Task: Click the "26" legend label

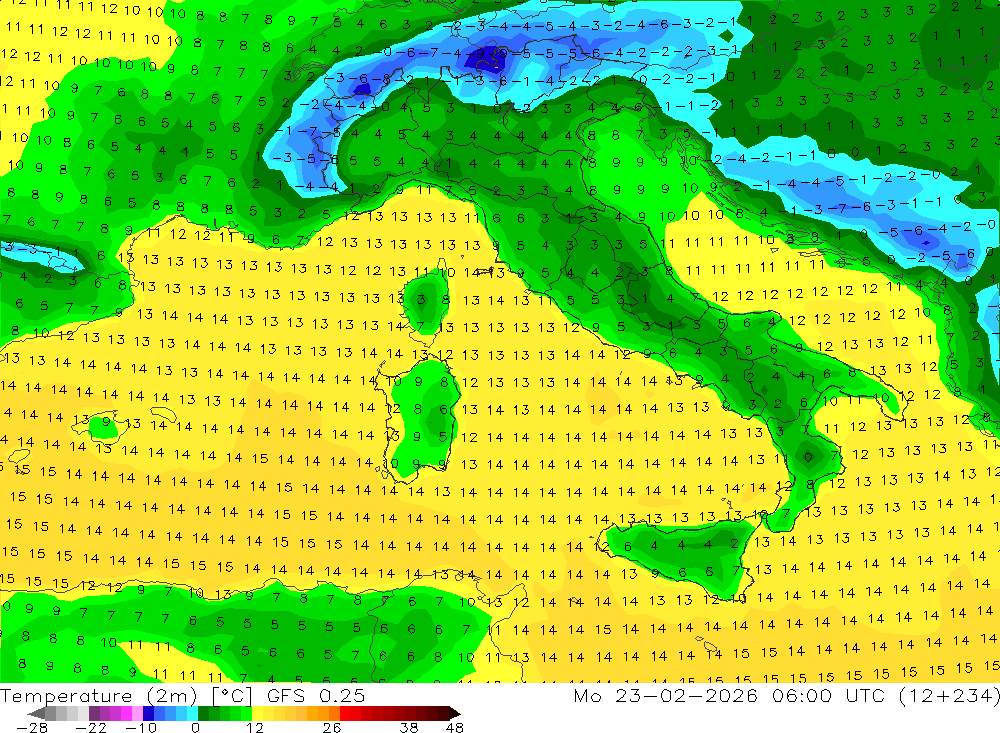Action: point(331,727)
